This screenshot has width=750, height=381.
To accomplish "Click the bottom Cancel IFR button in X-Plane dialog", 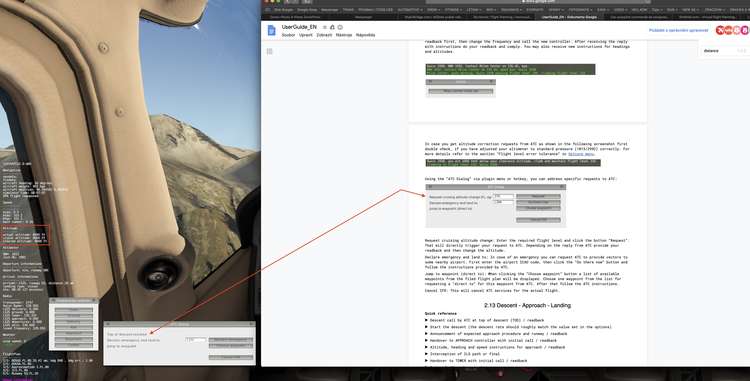I will (231, 357).
